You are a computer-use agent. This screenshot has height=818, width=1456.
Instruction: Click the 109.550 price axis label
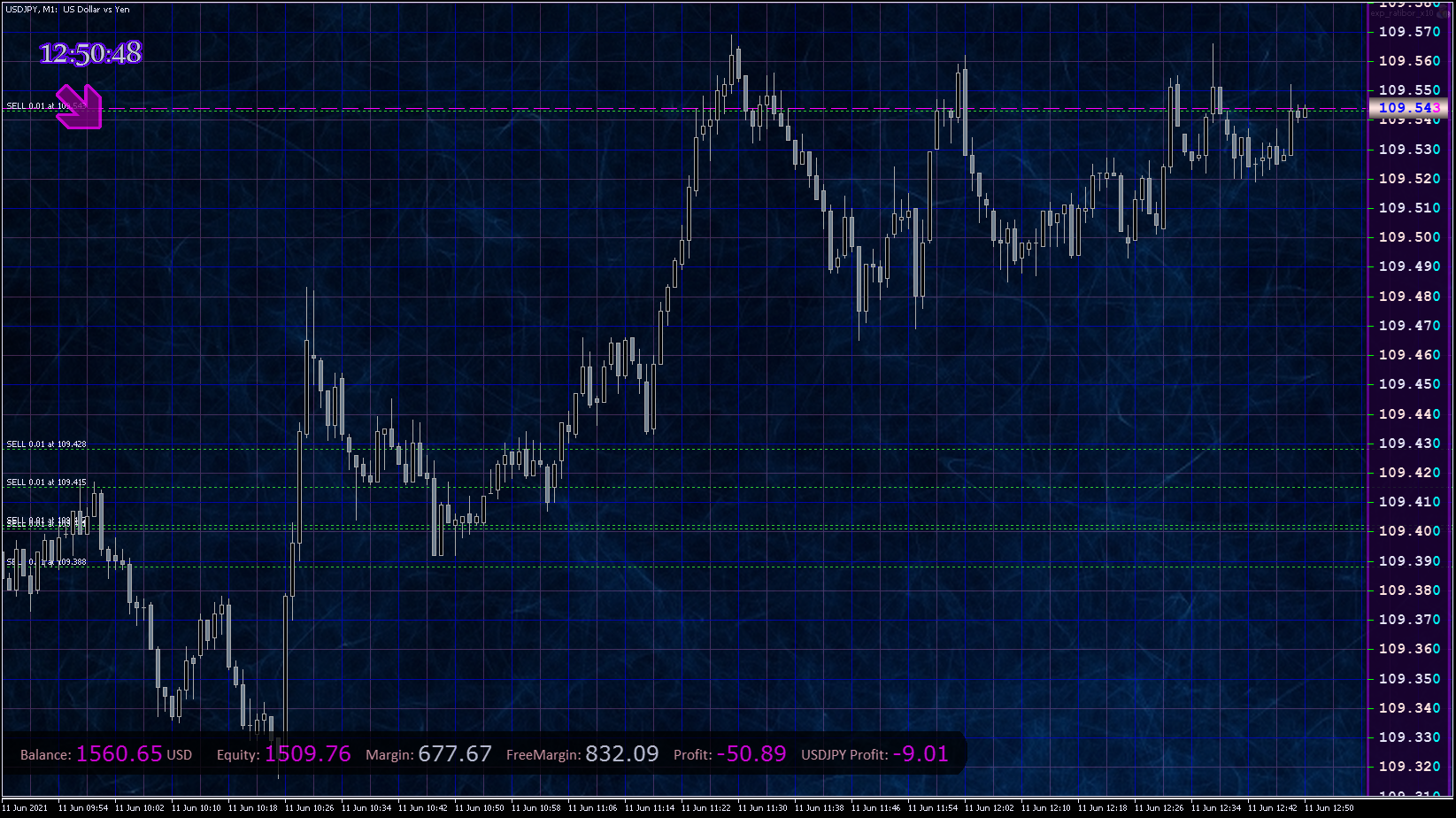tap(1410, 90)
